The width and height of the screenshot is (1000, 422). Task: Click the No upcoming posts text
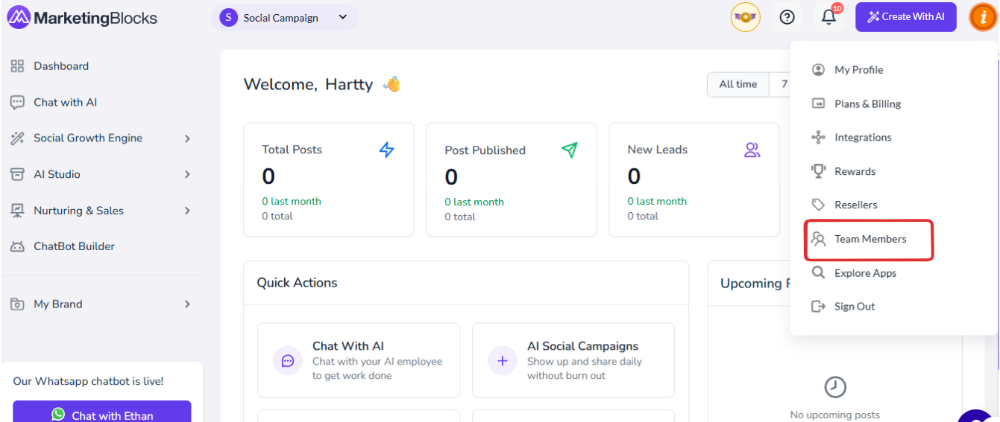coord(835,415)
